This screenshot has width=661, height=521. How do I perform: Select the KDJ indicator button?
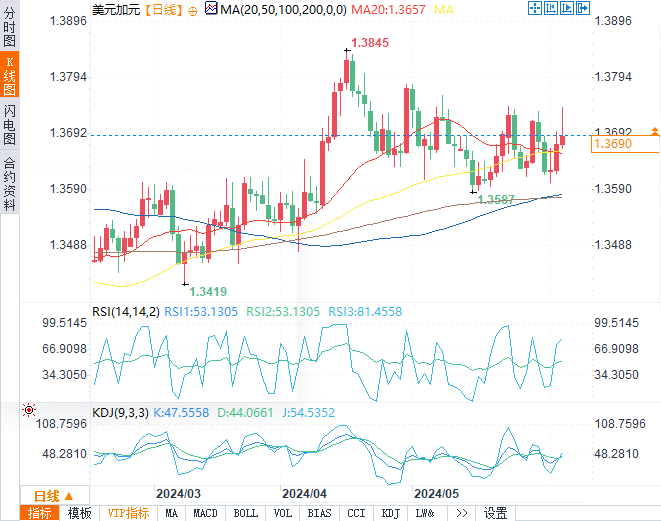(x=390, y=513)
